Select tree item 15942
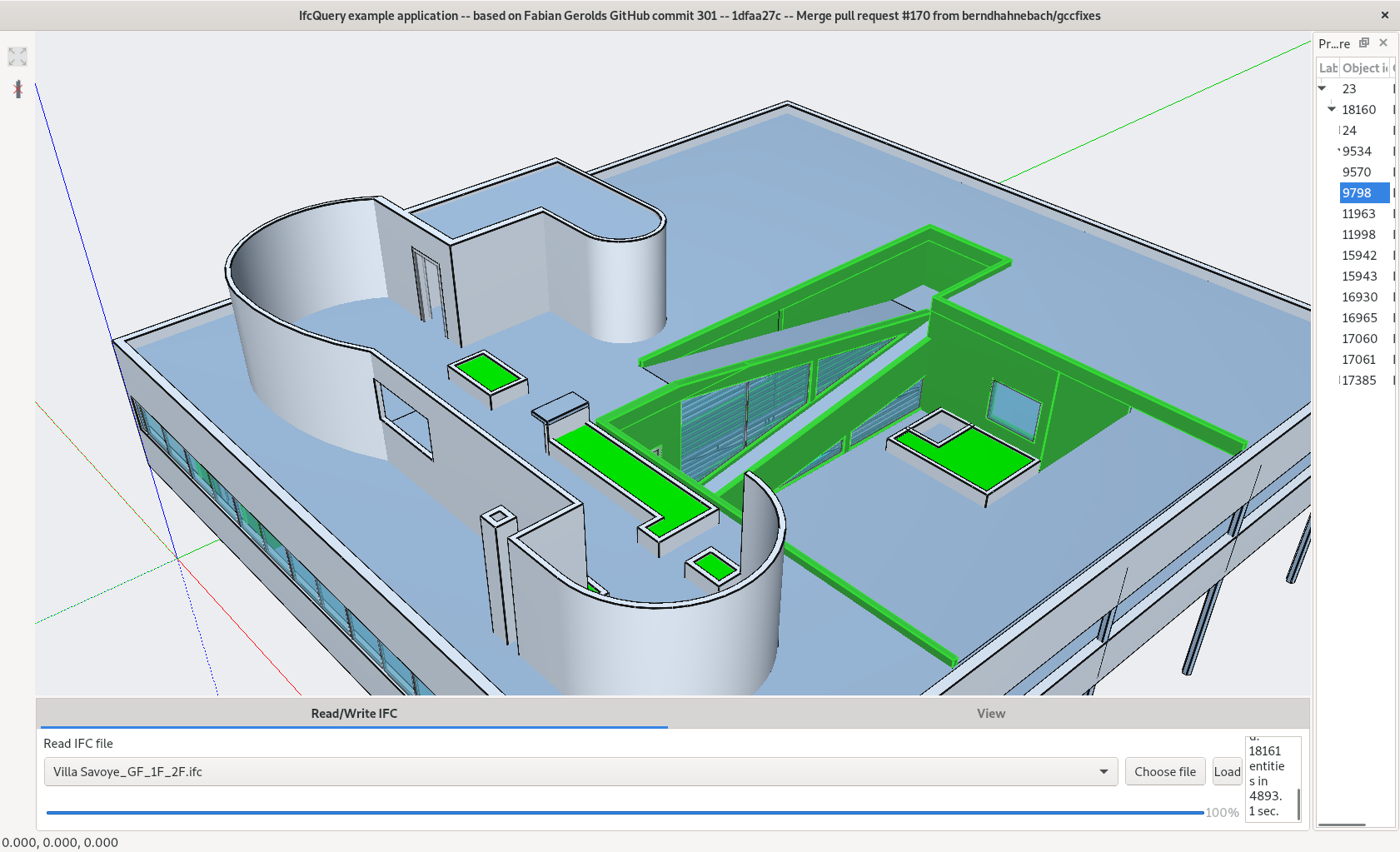The image size is (1400, 852). tap(1358, 255)
